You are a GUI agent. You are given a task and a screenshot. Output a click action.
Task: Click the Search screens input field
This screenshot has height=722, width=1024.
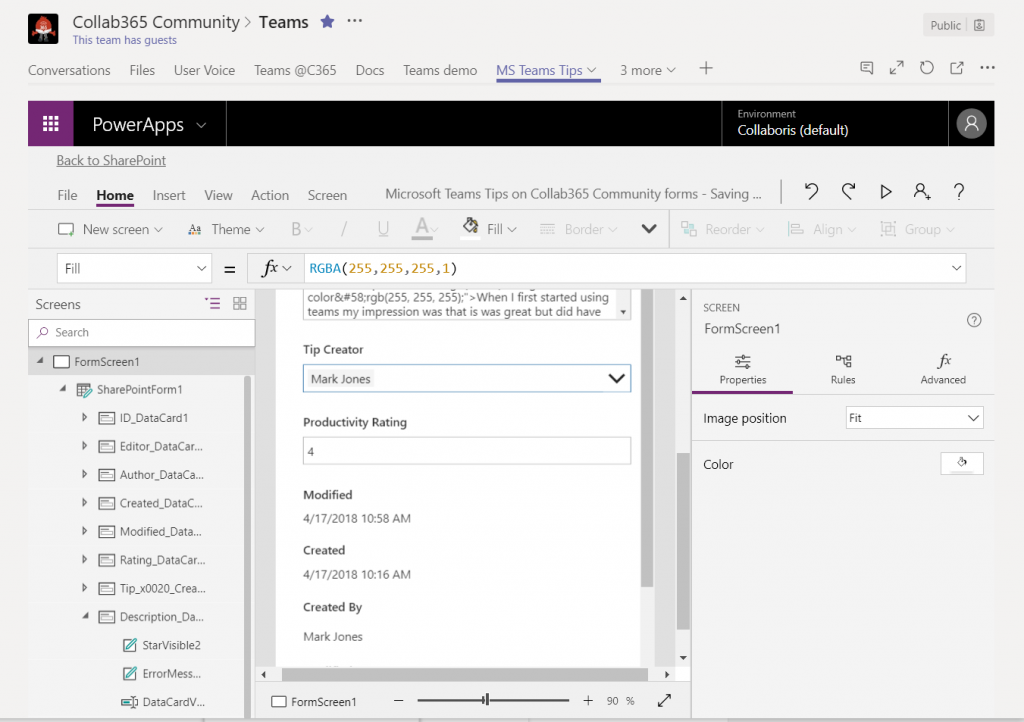point(142,332)
